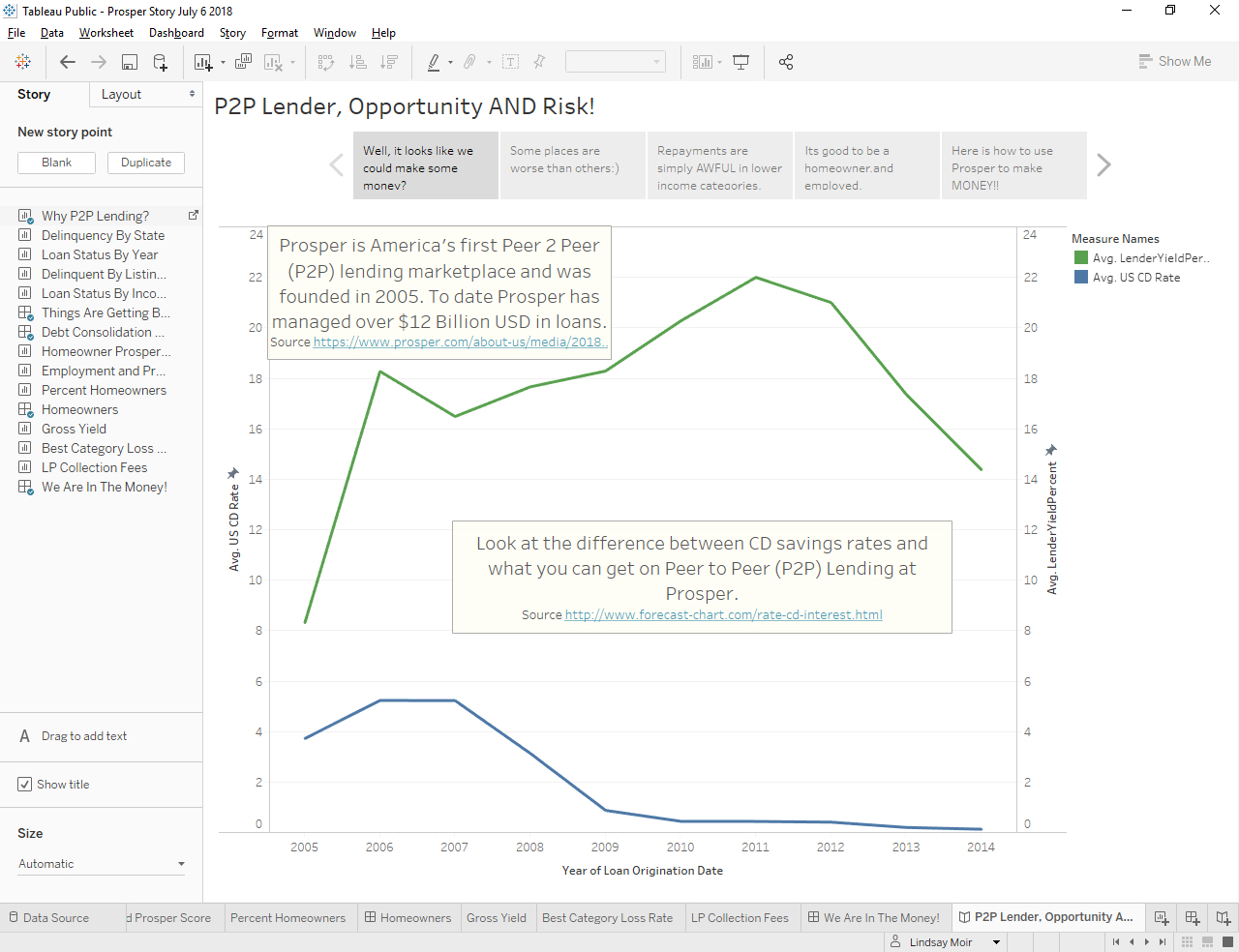This screenshot has height=952, width=1239.
Task: Click the Show/Hide cards icon
Action: point(703,62)
